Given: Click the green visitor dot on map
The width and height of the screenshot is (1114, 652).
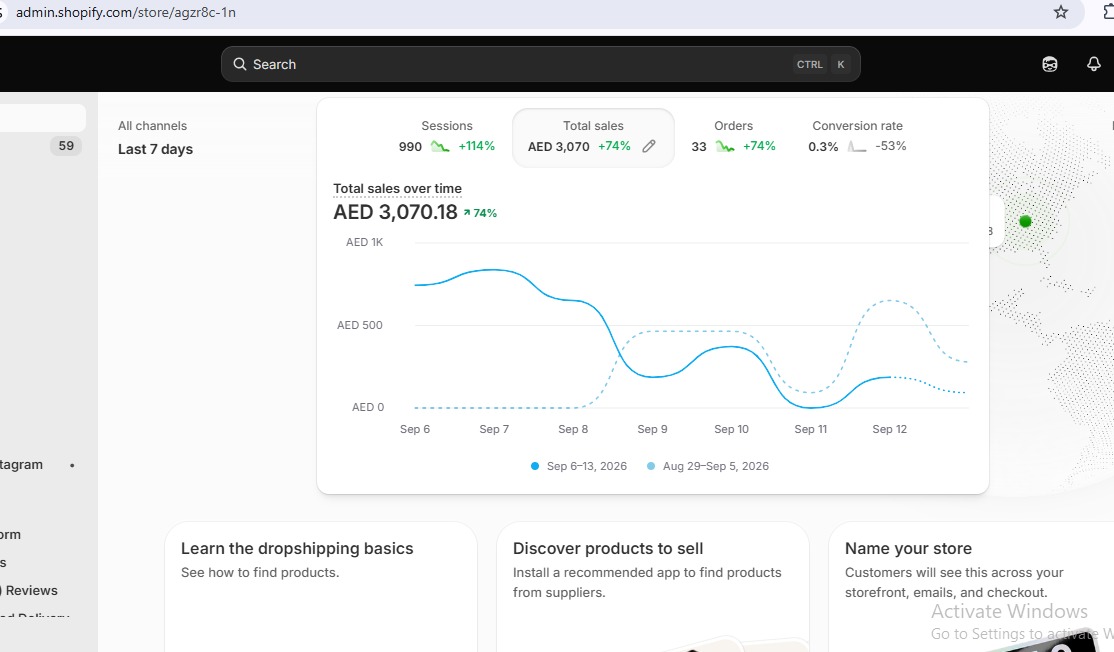Looking at the screenshot, I should pos(1025,222).
